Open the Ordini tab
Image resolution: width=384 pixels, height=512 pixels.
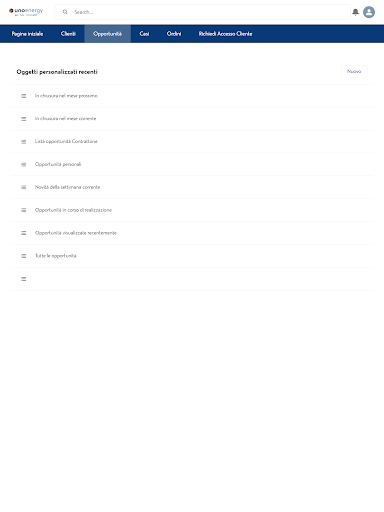(x=174, y=34)
